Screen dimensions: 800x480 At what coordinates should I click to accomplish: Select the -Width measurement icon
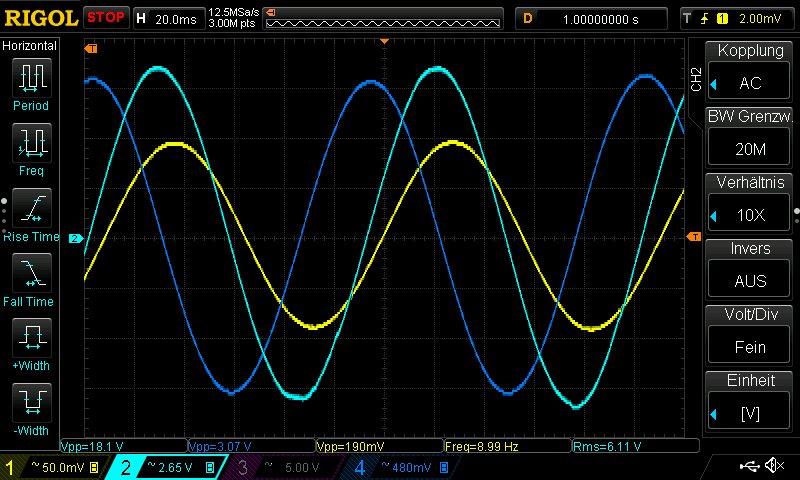tap(32, 402)
